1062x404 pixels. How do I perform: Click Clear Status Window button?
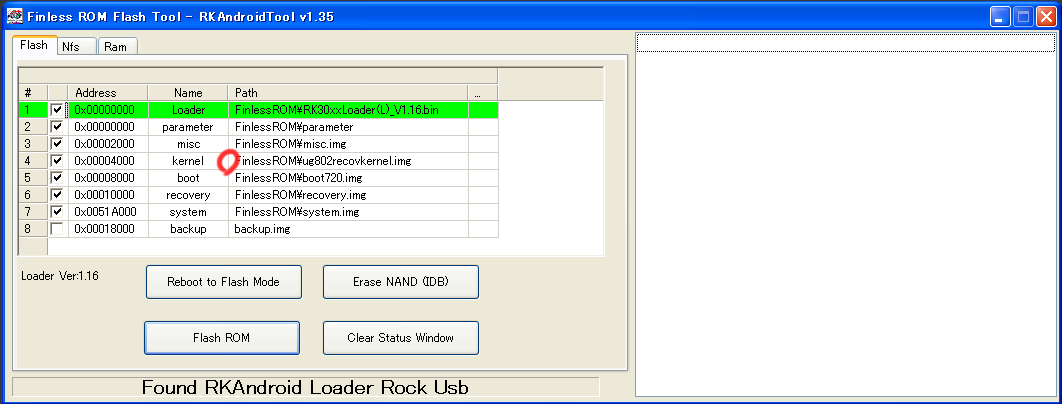click(401, 338)
